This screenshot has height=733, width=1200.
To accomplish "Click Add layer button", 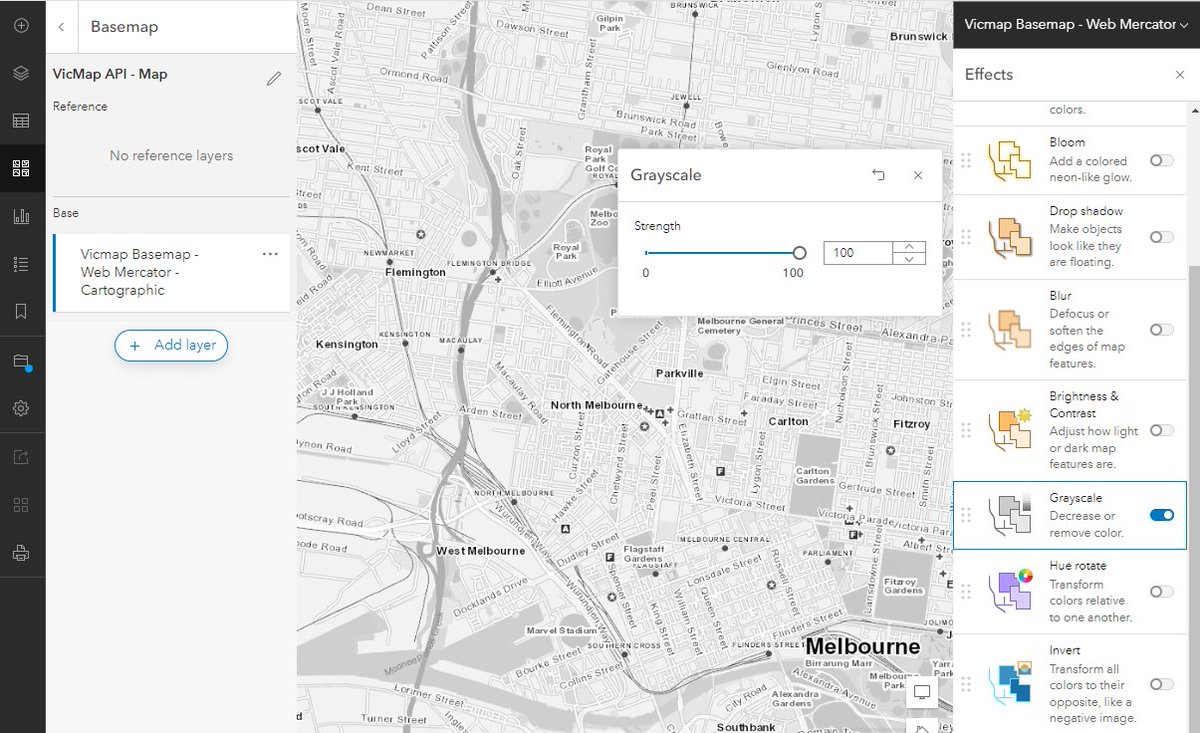I will pyautogui.click(x=171, y=345).
